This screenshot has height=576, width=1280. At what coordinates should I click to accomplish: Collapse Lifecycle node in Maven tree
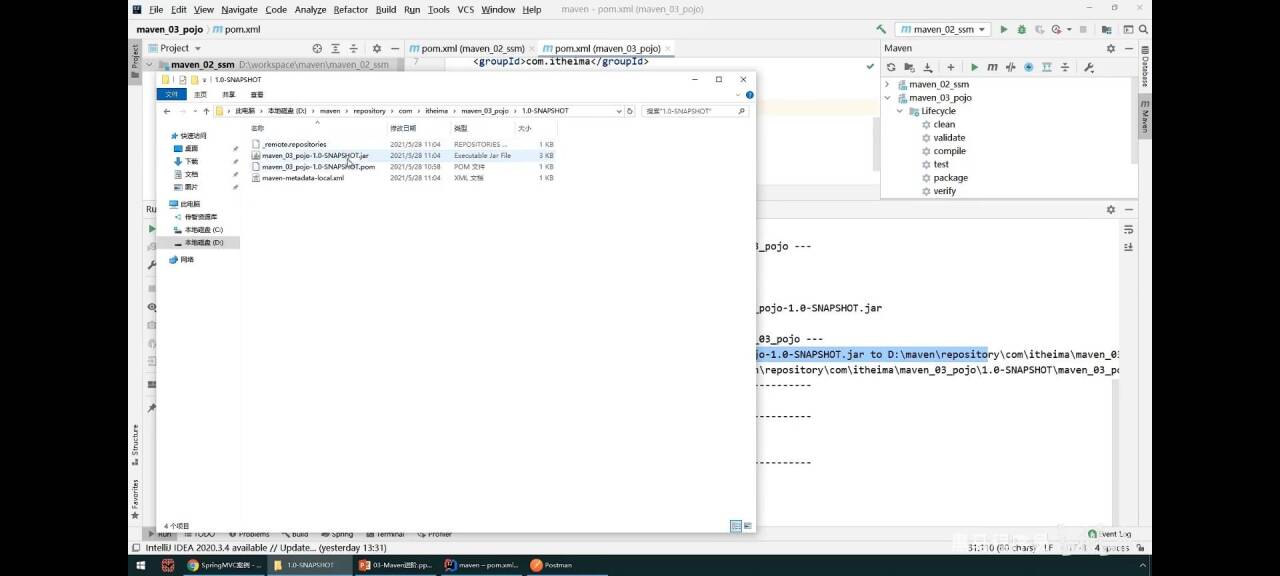pyautogui.click(x=900, y=111)
